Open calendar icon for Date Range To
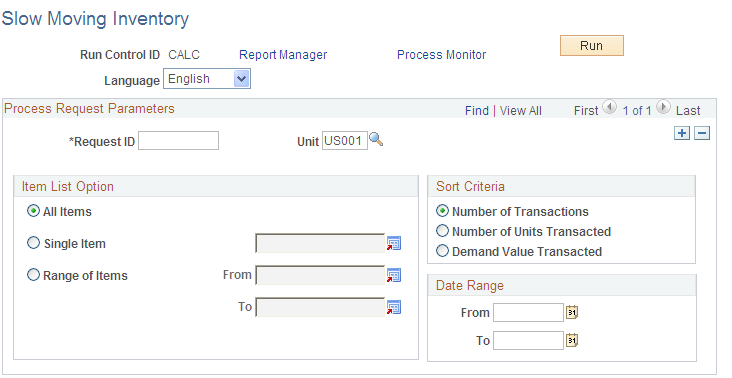 (572, 340)
